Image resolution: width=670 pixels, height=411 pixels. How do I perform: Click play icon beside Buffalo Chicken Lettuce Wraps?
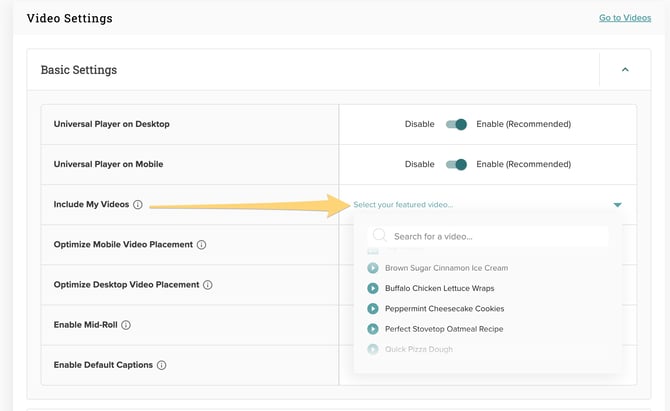[373, 288]
